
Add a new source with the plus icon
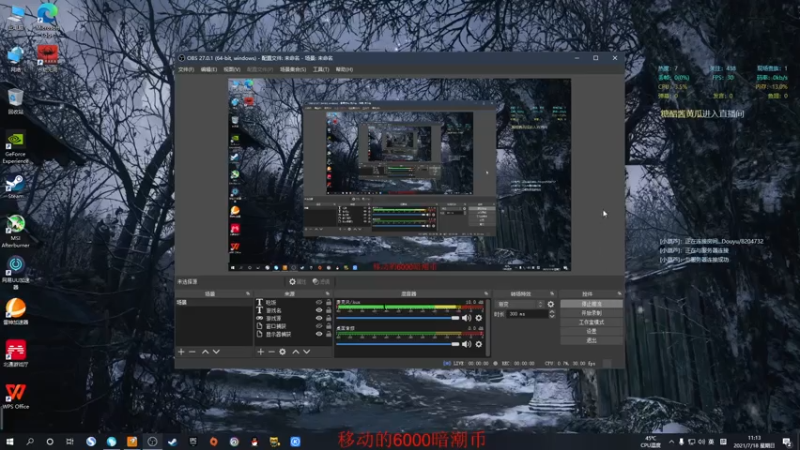pos(260,352)
